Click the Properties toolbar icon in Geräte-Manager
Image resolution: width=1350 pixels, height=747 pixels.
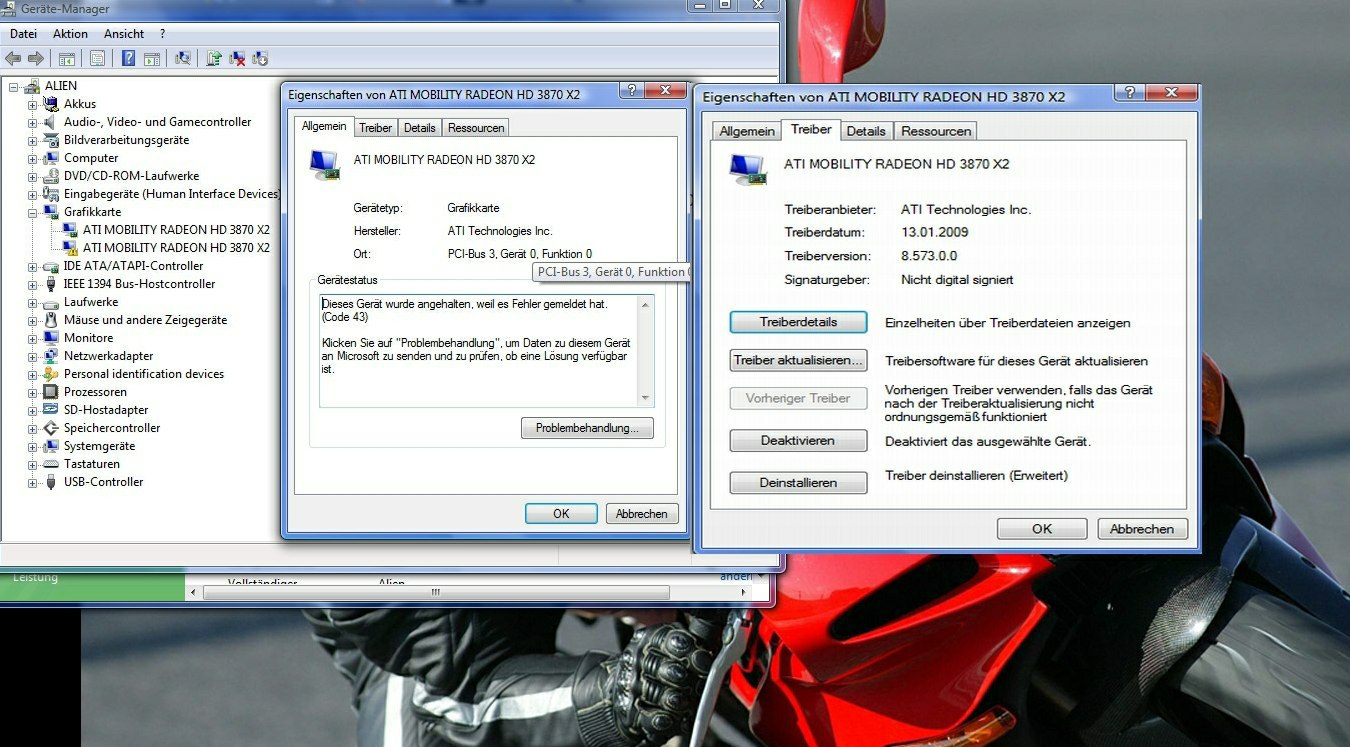point(98,58)
